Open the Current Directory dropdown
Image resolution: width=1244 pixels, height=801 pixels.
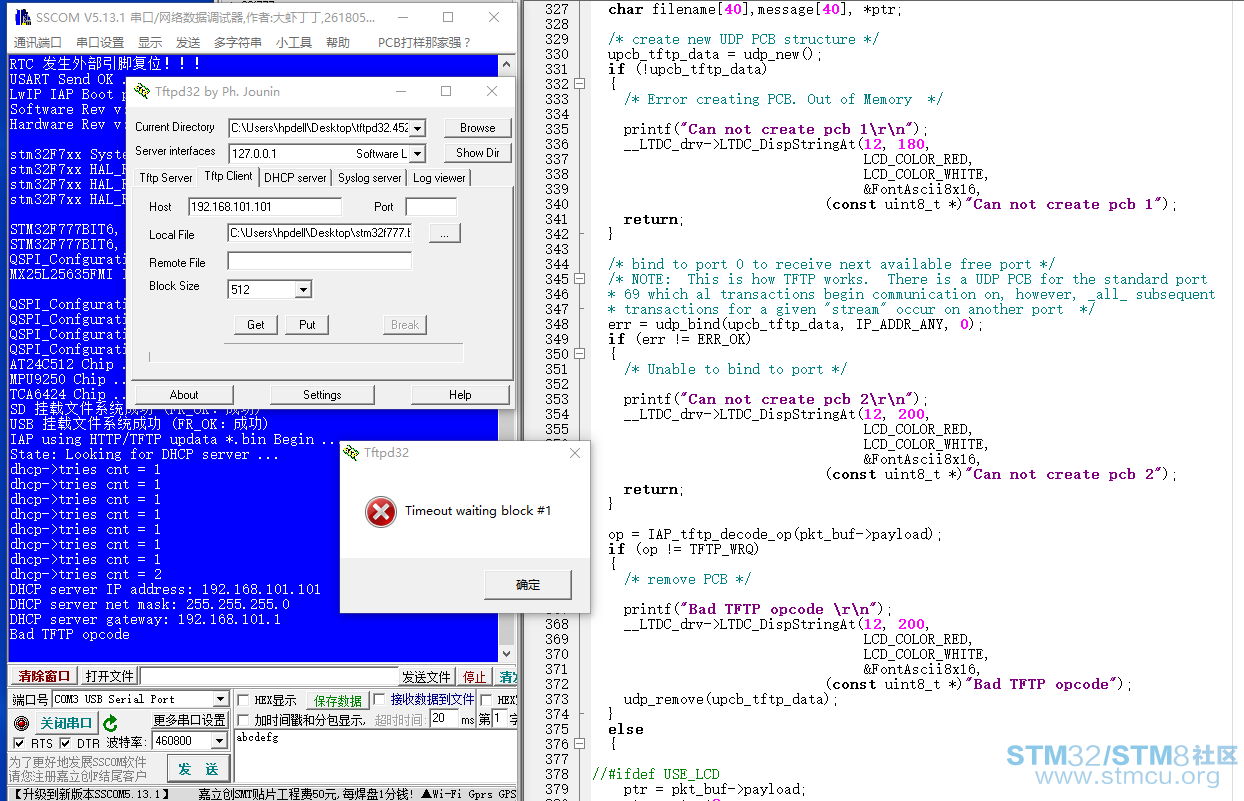[418, 128]
